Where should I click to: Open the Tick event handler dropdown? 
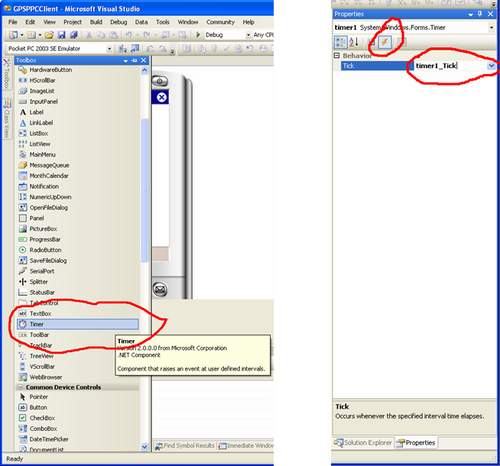491,66
